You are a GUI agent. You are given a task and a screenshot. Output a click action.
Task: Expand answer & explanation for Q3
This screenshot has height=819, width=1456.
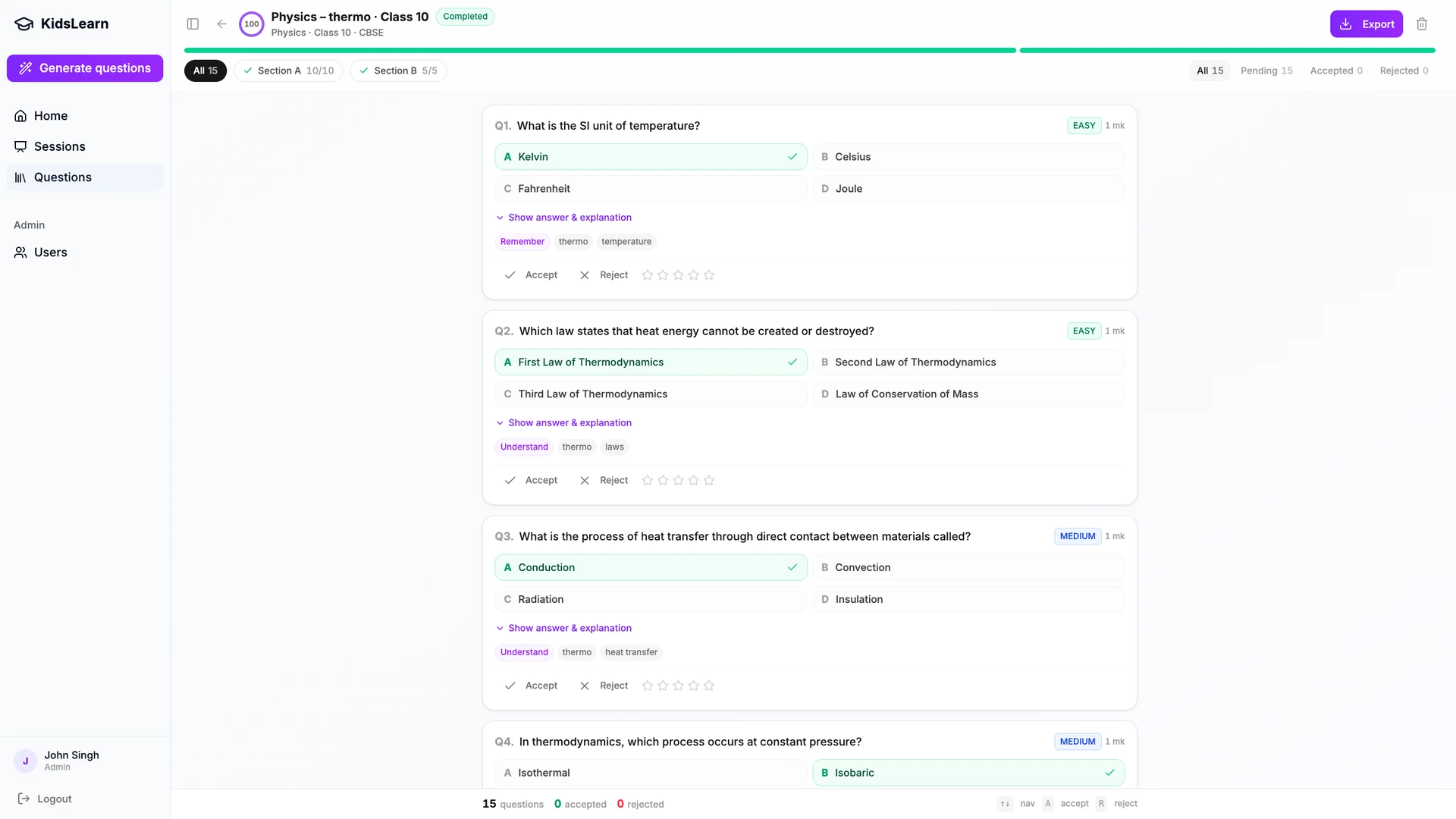[x=563, y=629]
